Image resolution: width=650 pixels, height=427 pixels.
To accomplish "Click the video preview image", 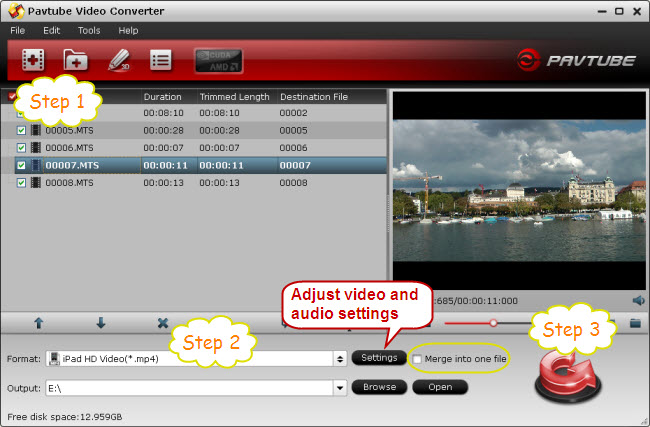I will tap(519, 191).
